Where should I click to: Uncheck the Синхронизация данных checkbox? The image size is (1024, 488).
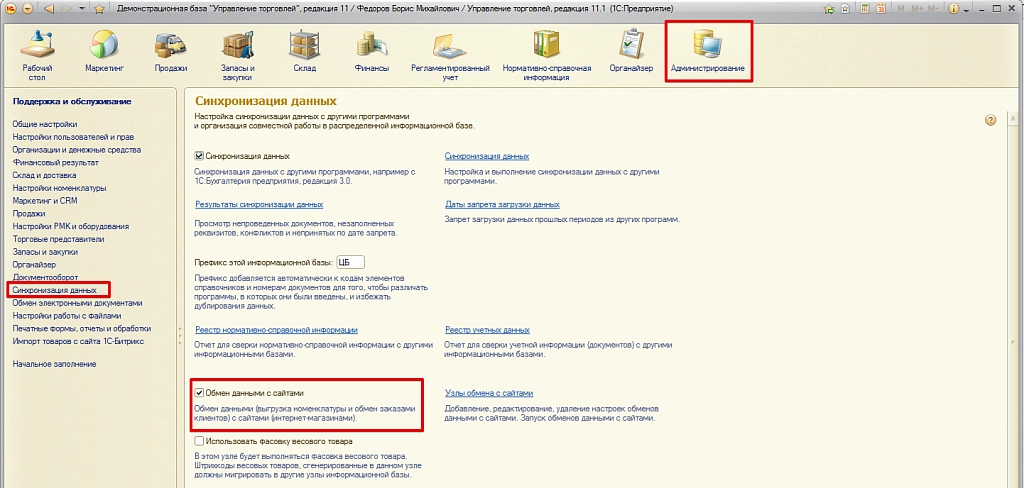pos(200,157)
